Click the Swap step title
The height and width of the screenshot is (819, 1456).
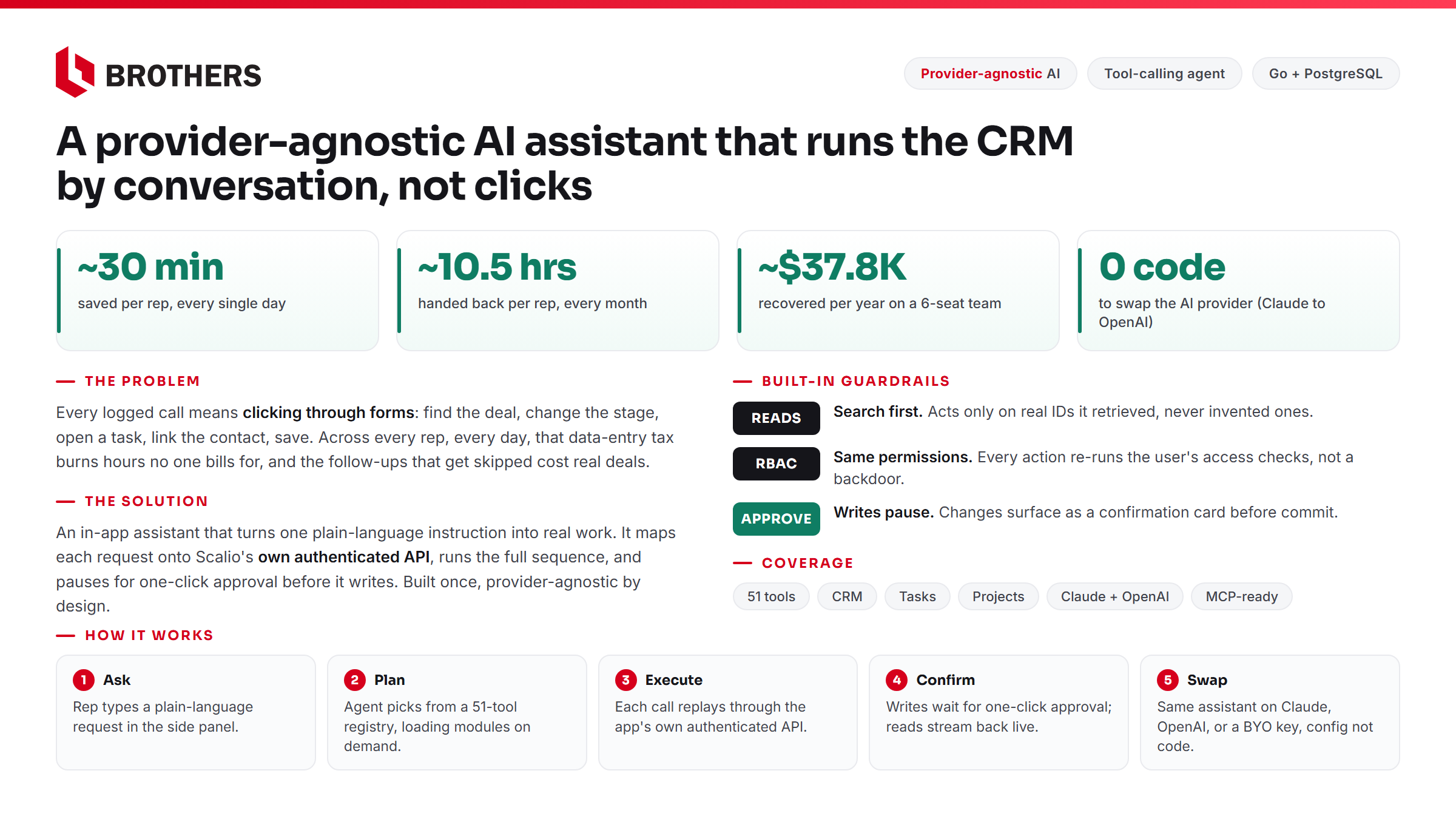pyautogui.click(x=1207, y=680)
